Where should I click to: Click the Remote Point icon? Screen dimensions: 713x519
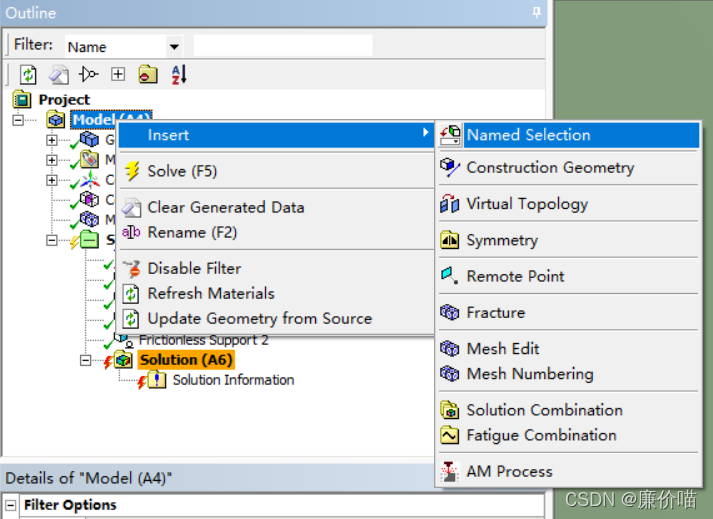450,276
